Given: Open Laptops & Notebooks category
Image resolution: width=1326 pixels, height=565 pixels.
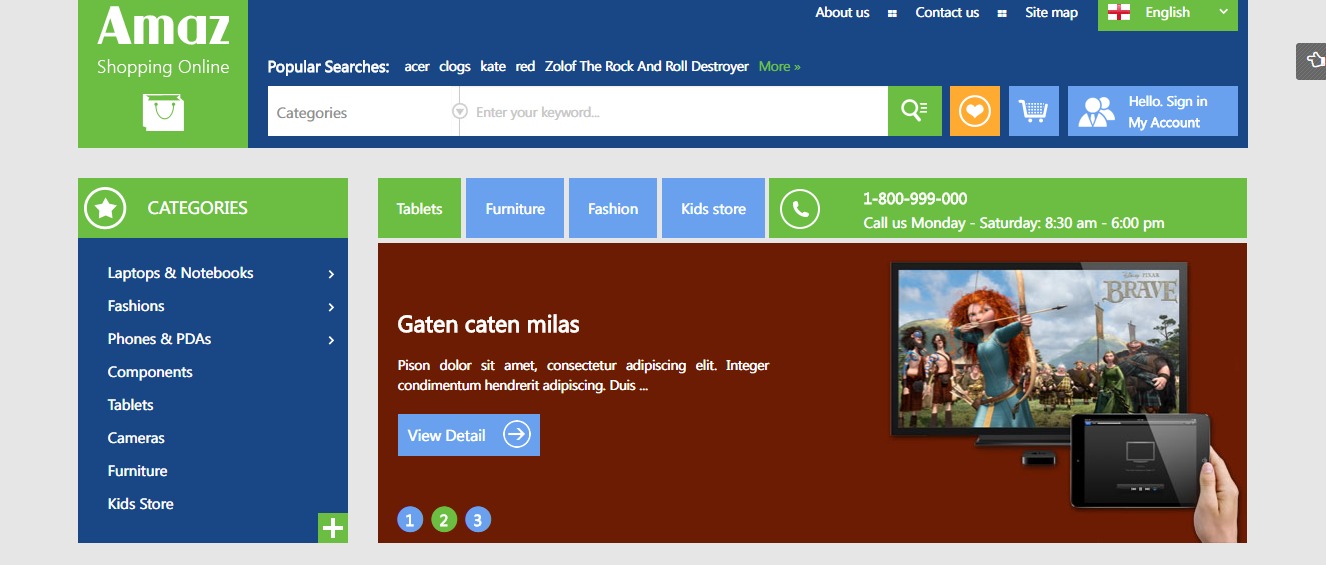Looking at the screenshot, I should point(180,273).
